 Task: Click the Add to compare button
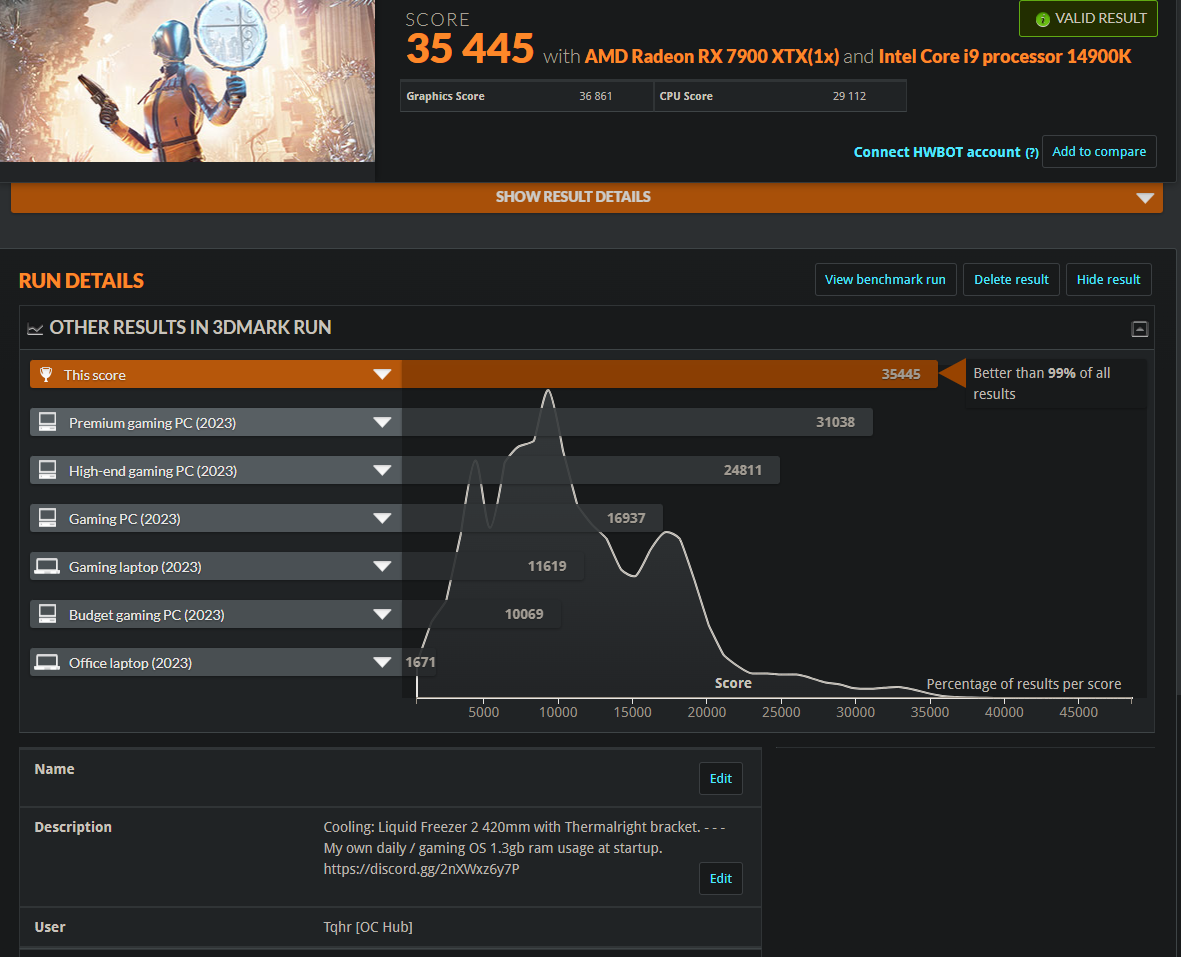(x=1098, y=152)
